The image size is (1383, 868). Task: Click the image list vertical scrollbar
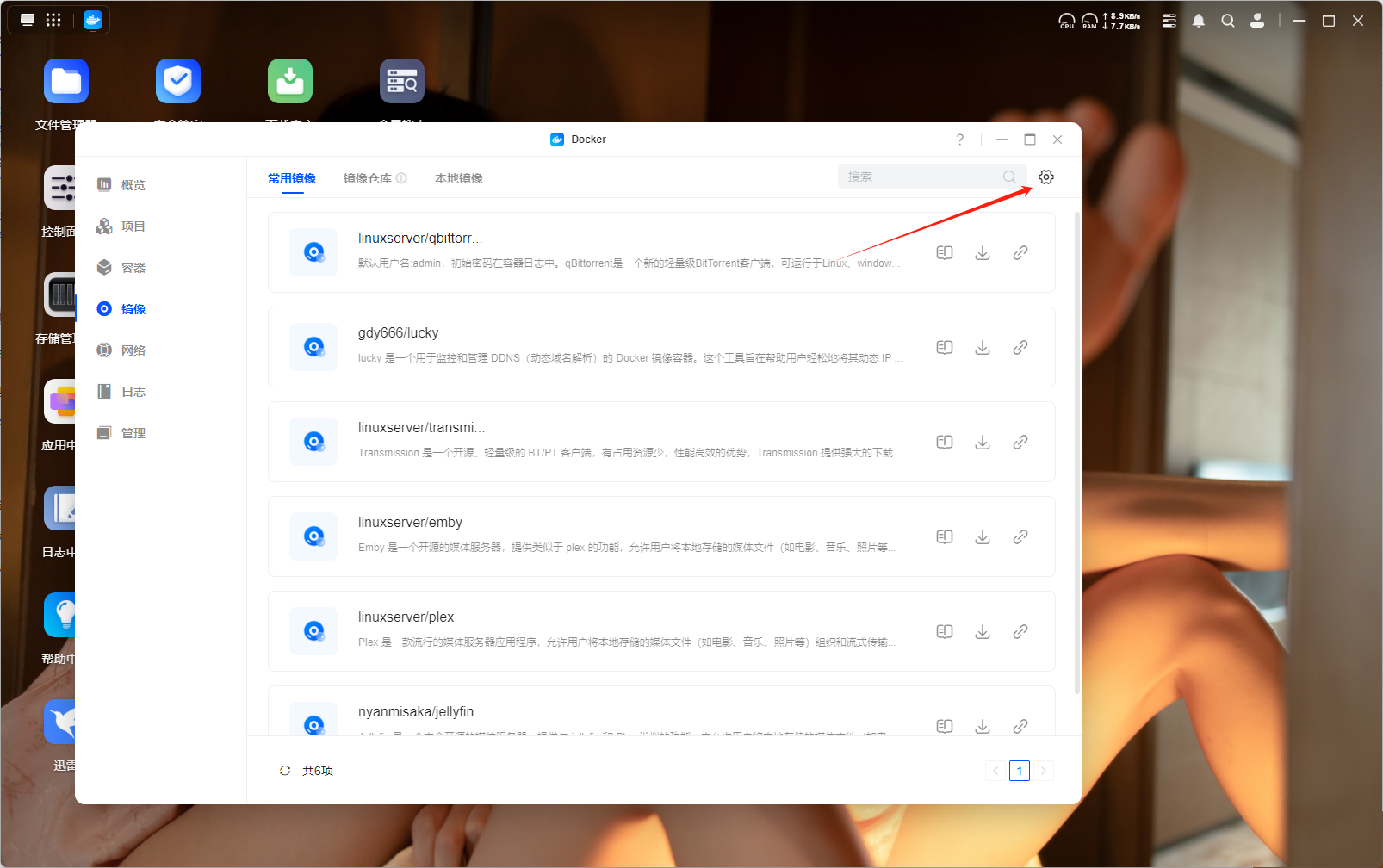[1076, 452]
